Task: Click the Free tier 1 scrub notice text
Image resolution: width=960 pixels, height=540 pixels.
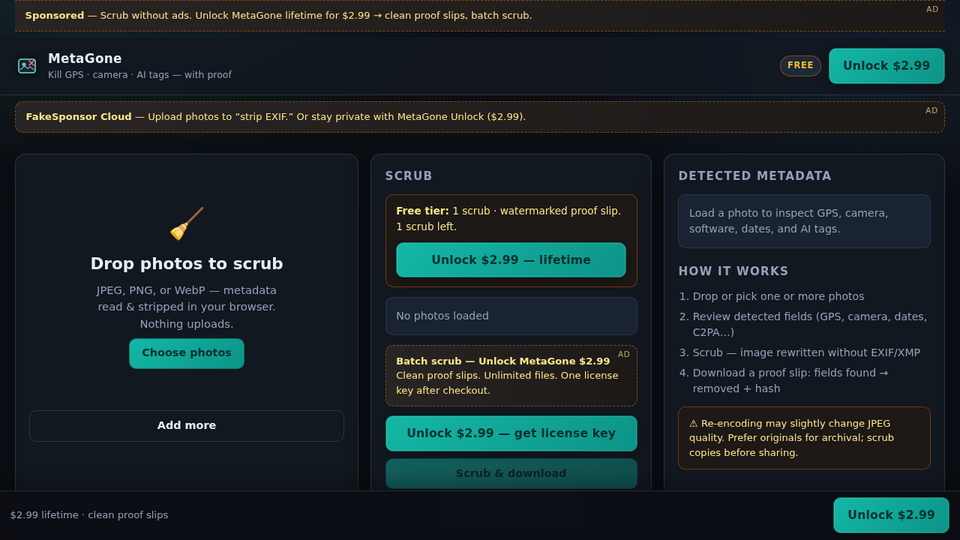Action: click(x=509, y=219)
